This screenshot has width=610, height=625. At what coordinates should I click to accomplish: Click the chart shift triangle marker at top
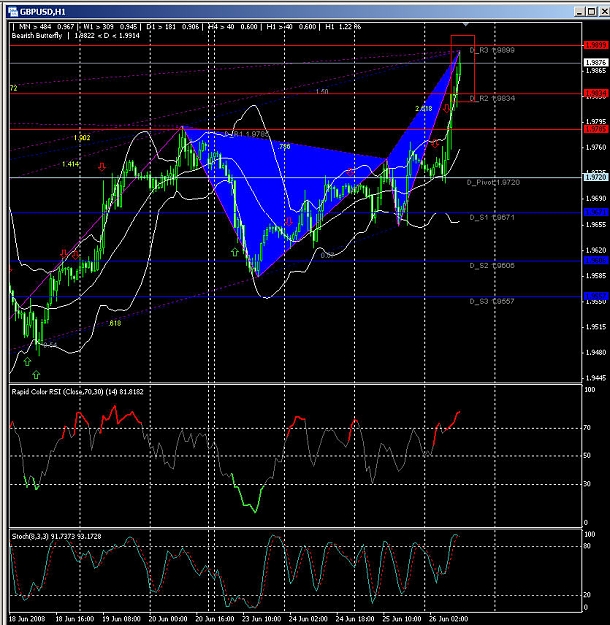click(465, 25)
